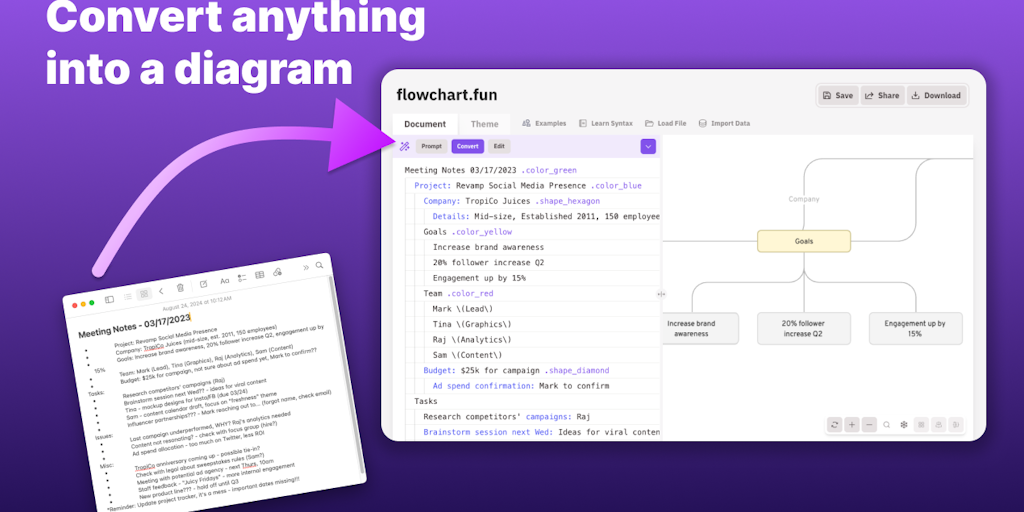This screenshot has height=512, width=1024.
Task: Click the four-squares icon in graph toolbar
Action: (921, 424)
